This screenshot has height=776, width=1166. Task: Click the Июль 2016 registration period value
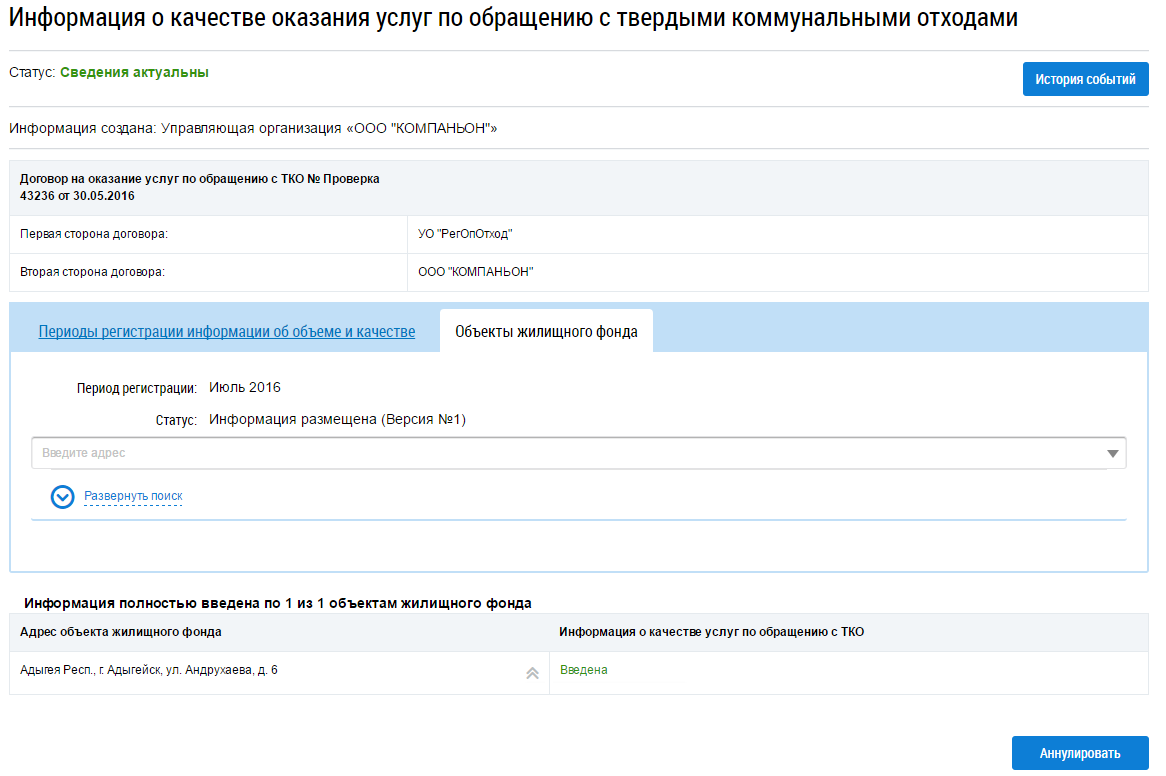(245, 388)
